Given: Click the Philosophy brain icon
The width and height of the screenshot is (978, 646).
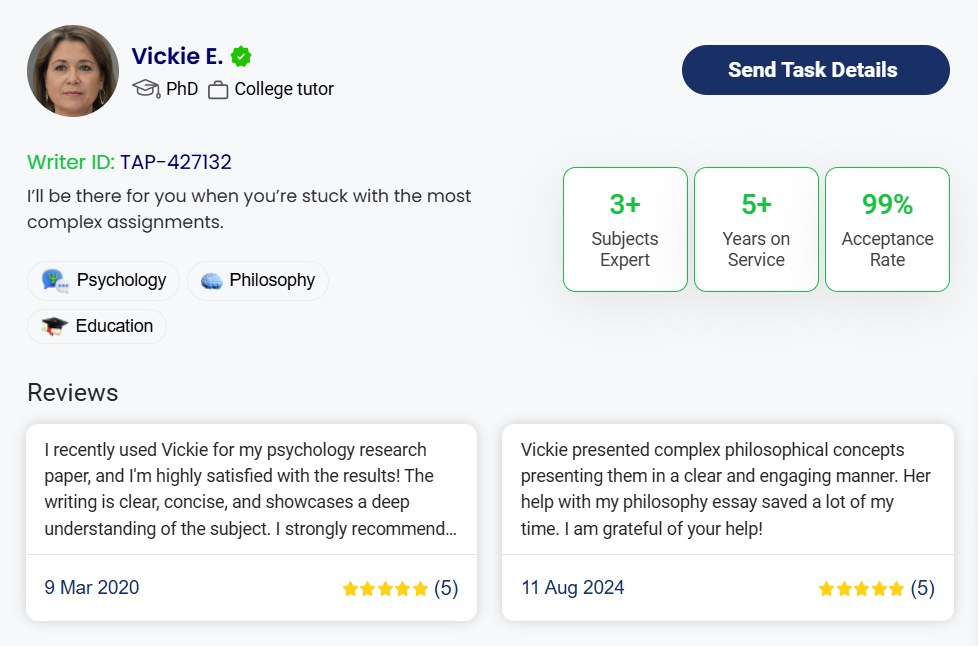Looking at the screenshot, I should (211, 281).
